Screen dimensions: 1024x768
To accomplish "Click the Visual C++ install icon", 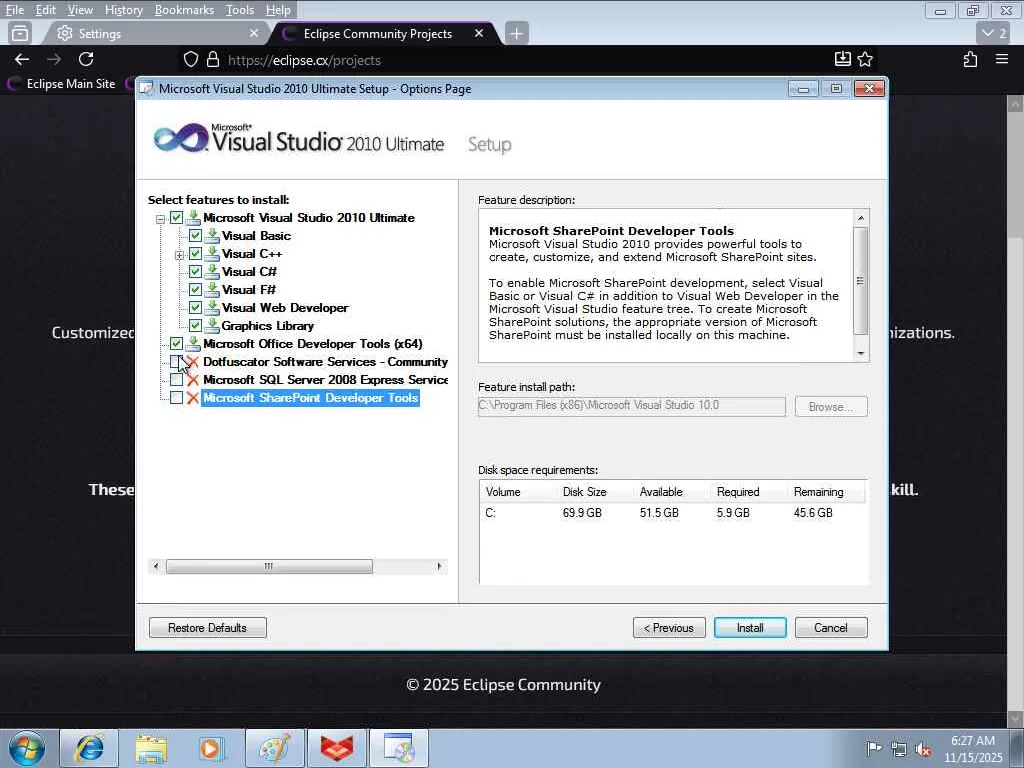I will [212, 254].
